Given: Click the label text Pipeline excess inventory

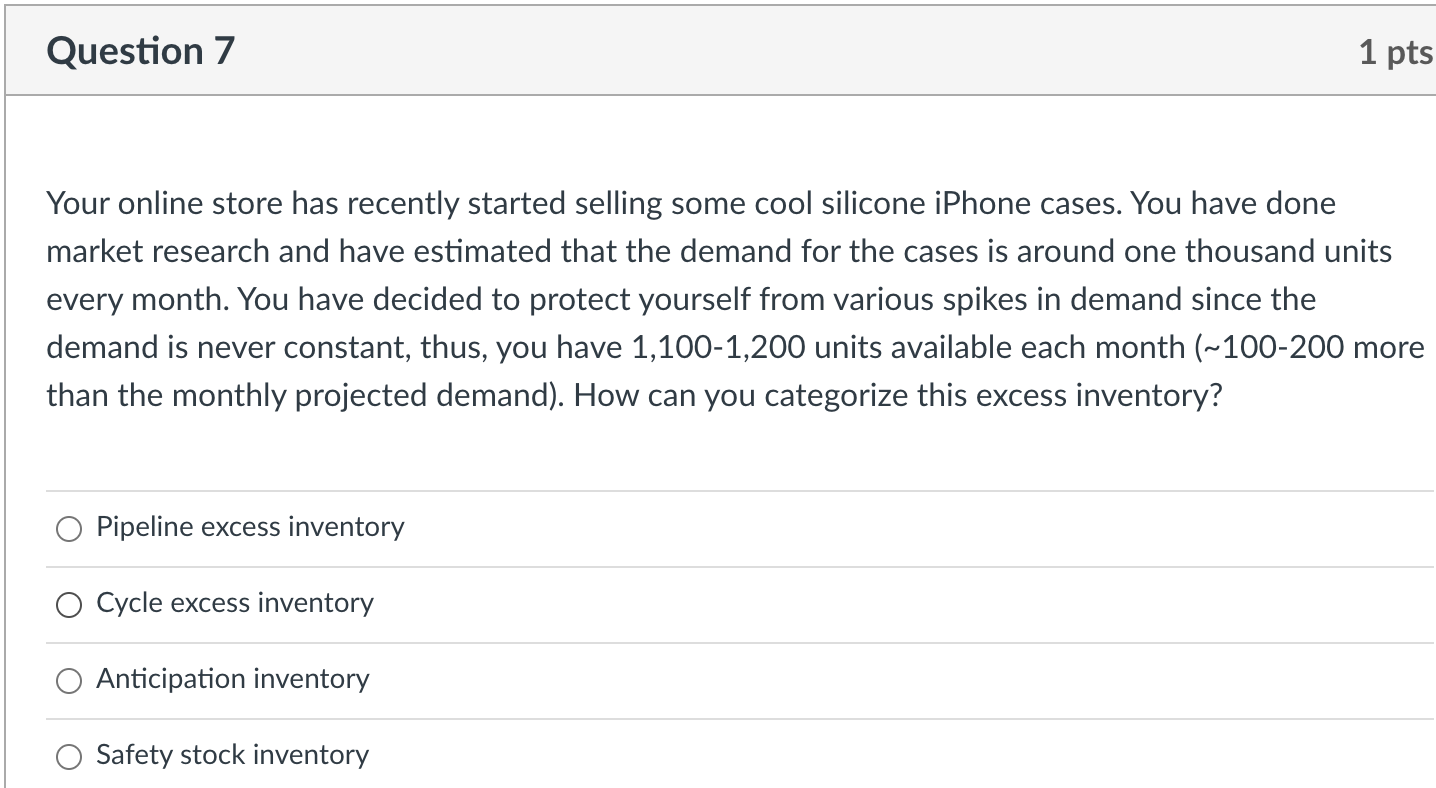Looking at the screenshot, I should click(249, 527).
